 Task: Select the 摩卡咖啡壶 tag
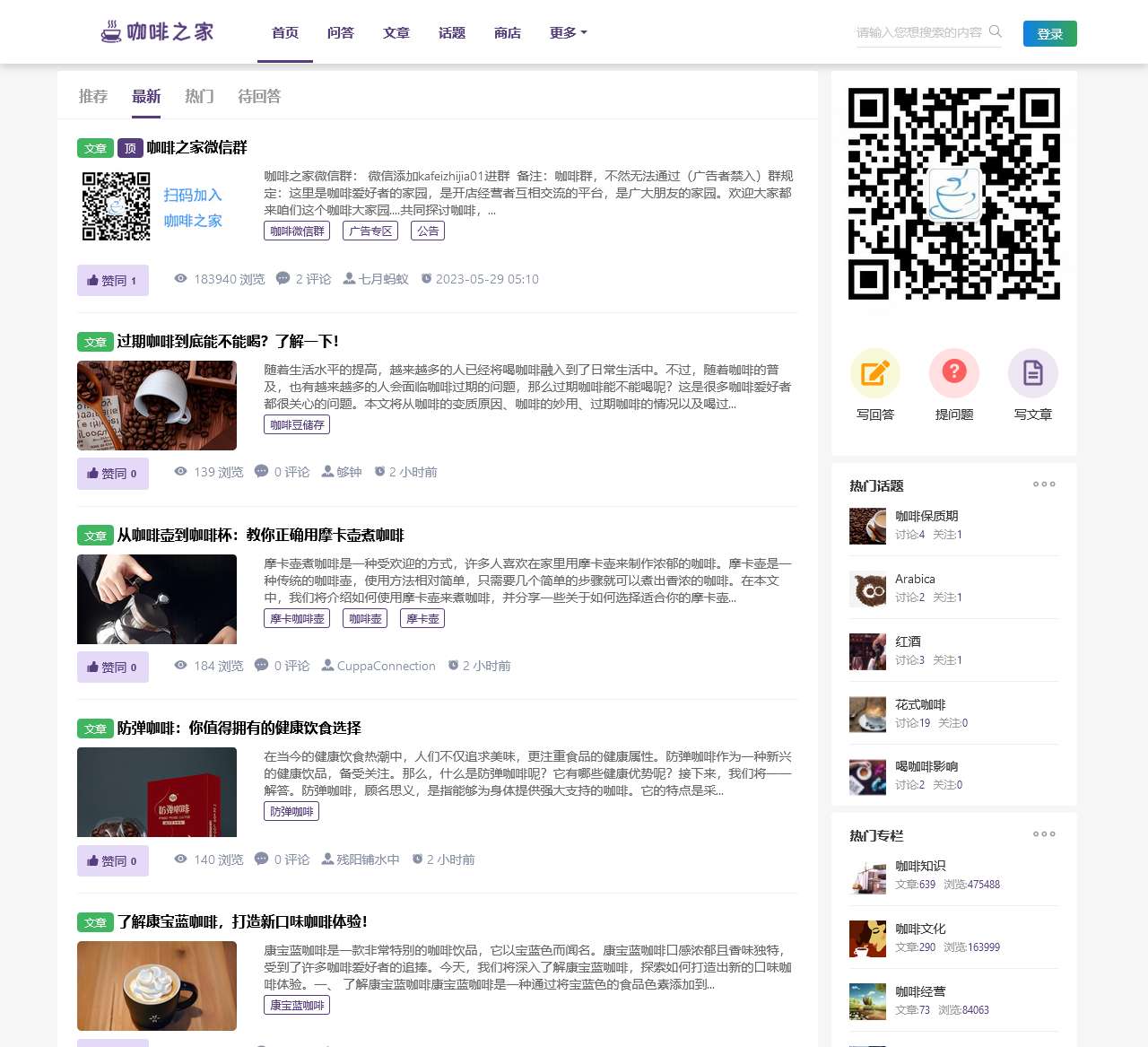click(297, 619)
